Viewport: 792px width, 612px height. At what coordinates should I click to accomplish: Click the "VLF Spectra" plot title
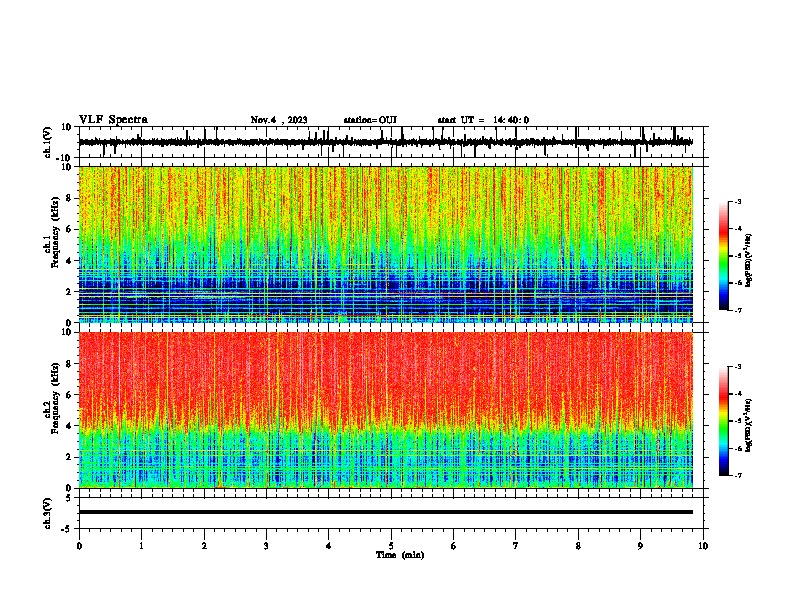[113, 120]
